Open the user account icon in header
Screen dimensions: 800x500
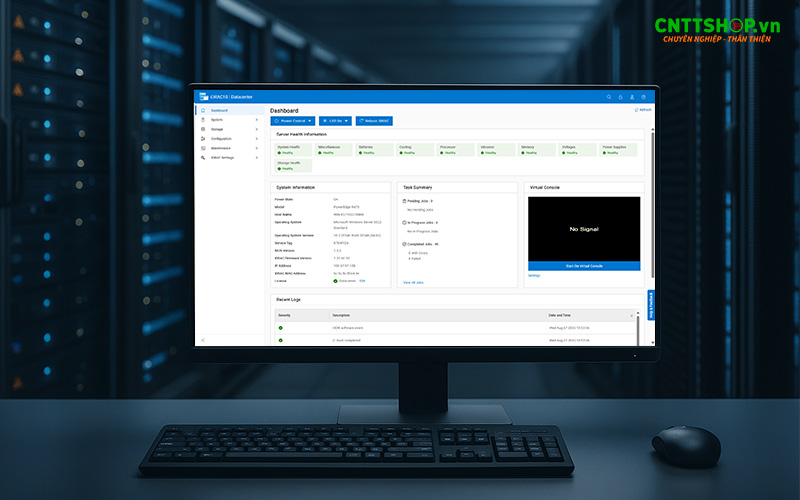tap(632, 97)
